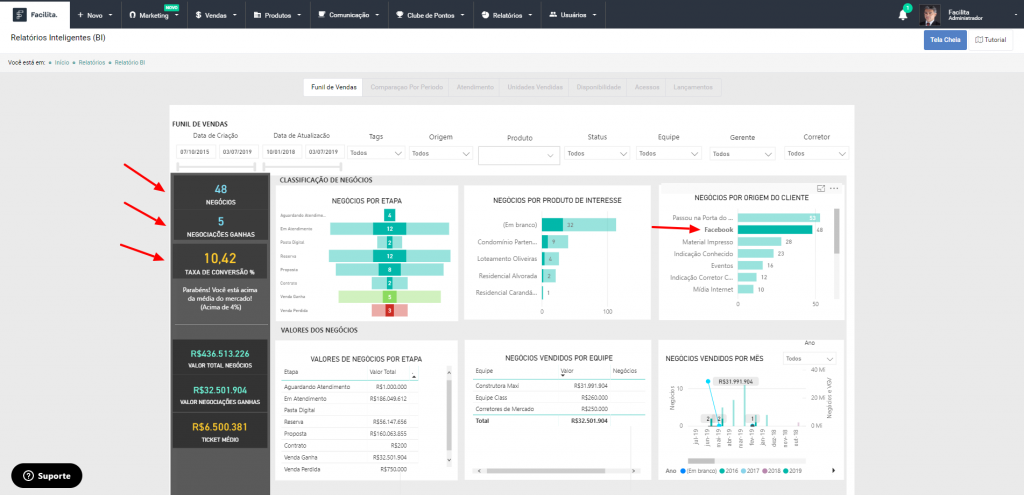The width and height of the screenshot is (1024, 495).
Task: Click the Facilita logo icon
Action: pyautogui.click(x=20, y=14)
